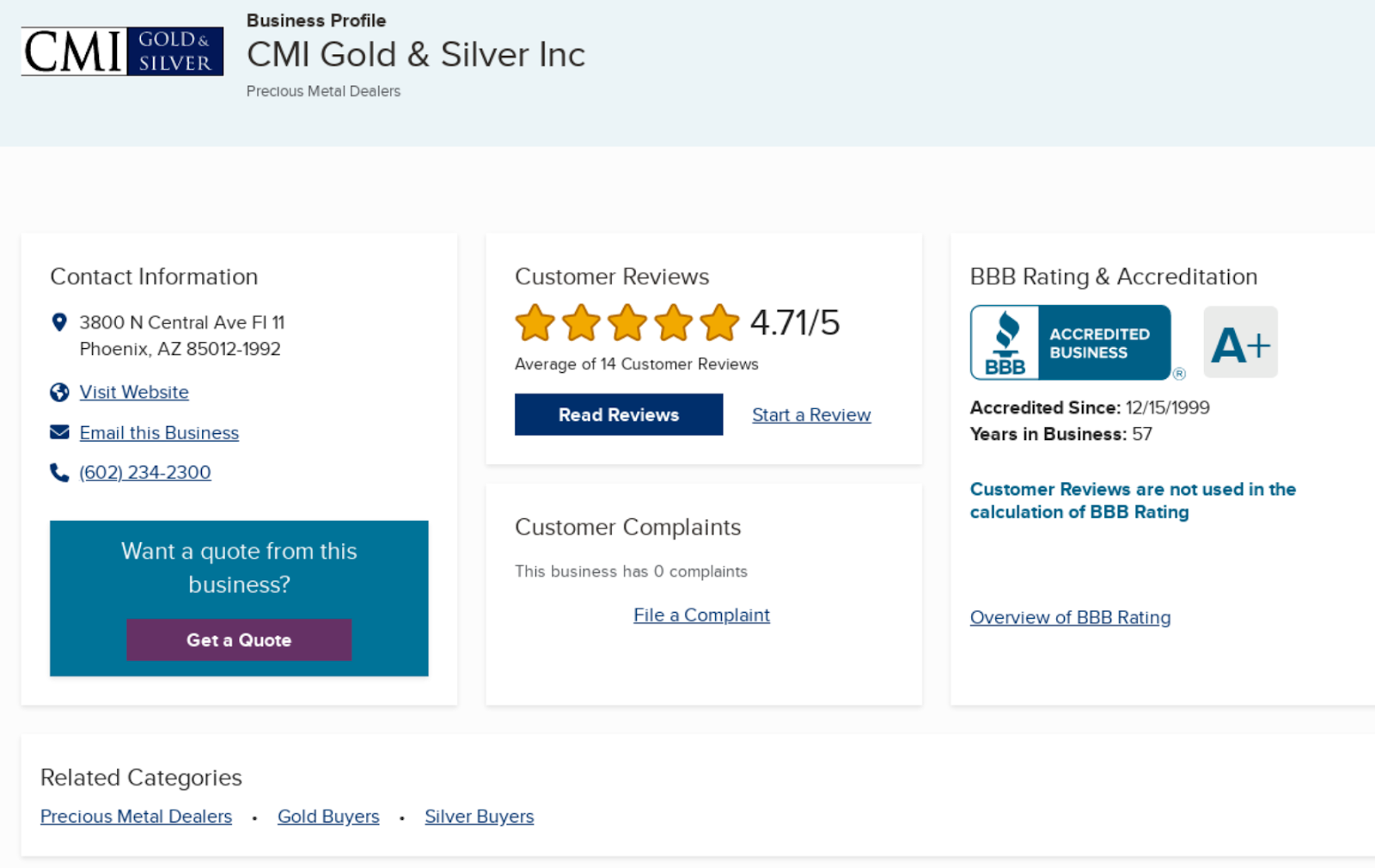Click the phone handset icon

[59, 473]
